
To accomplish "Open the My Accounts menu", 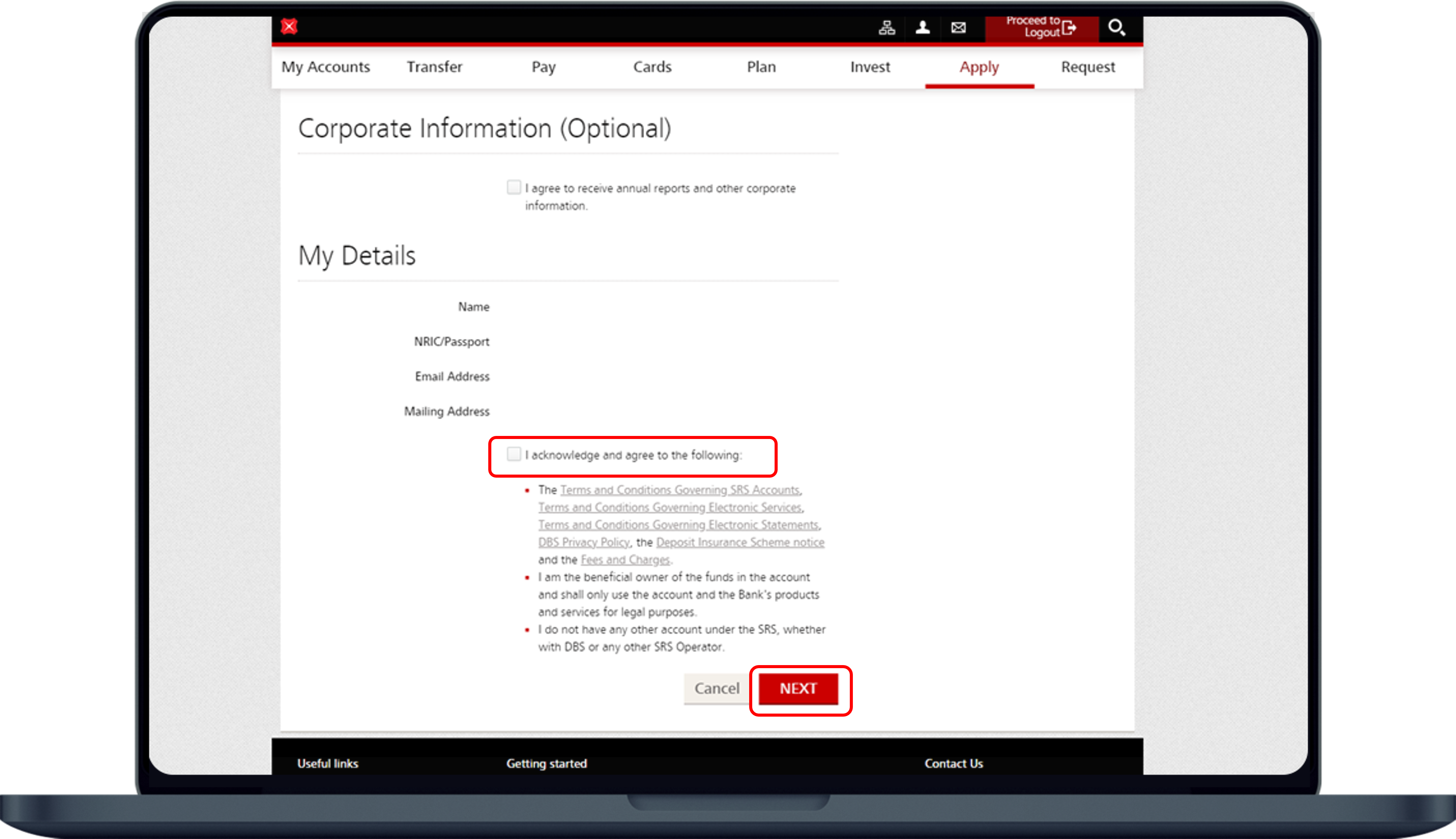I will point(325,67).
